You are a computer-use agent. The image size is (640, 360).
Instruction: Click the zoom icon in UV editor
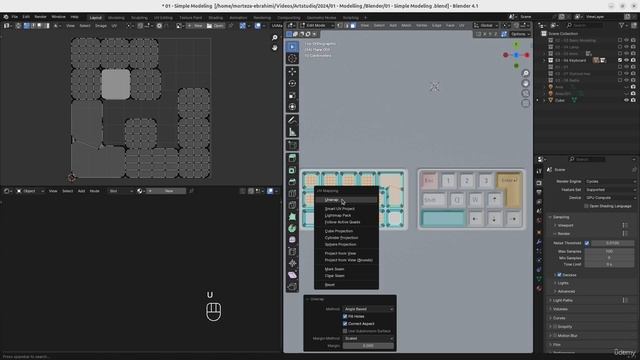pyautogui.click(x=275, y=38)
